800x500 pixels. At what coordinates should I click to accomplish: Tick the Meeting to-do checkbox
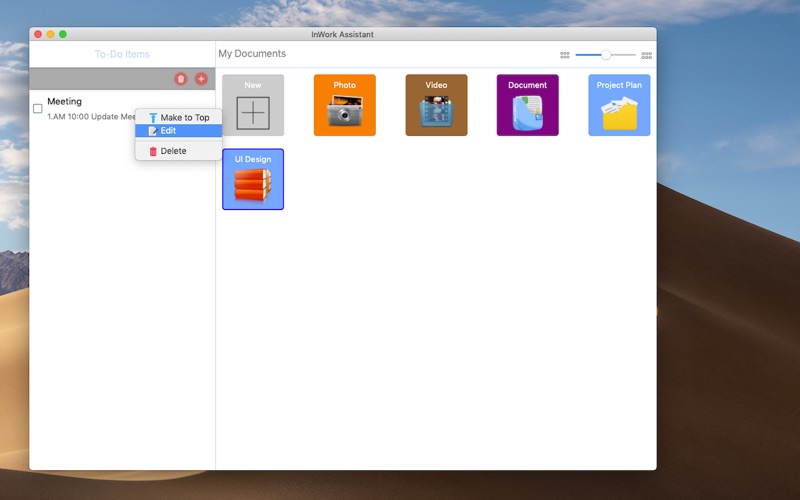tap(38, 109)
